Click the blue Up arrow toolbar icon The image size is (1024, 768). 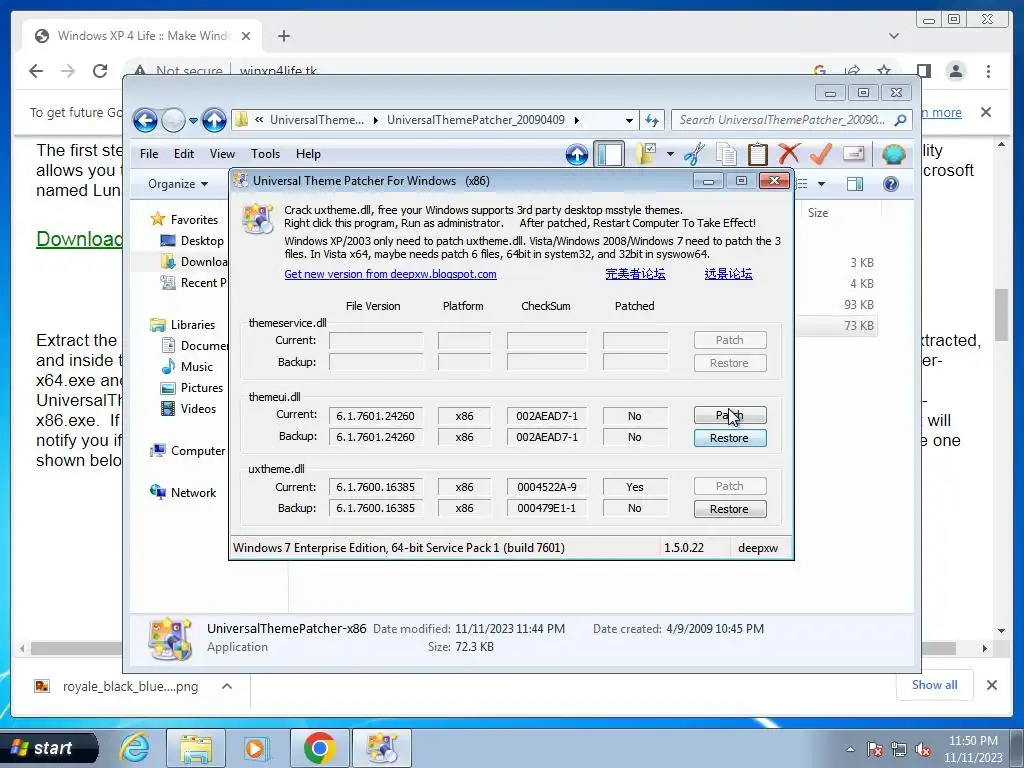[x=577, y=154]
